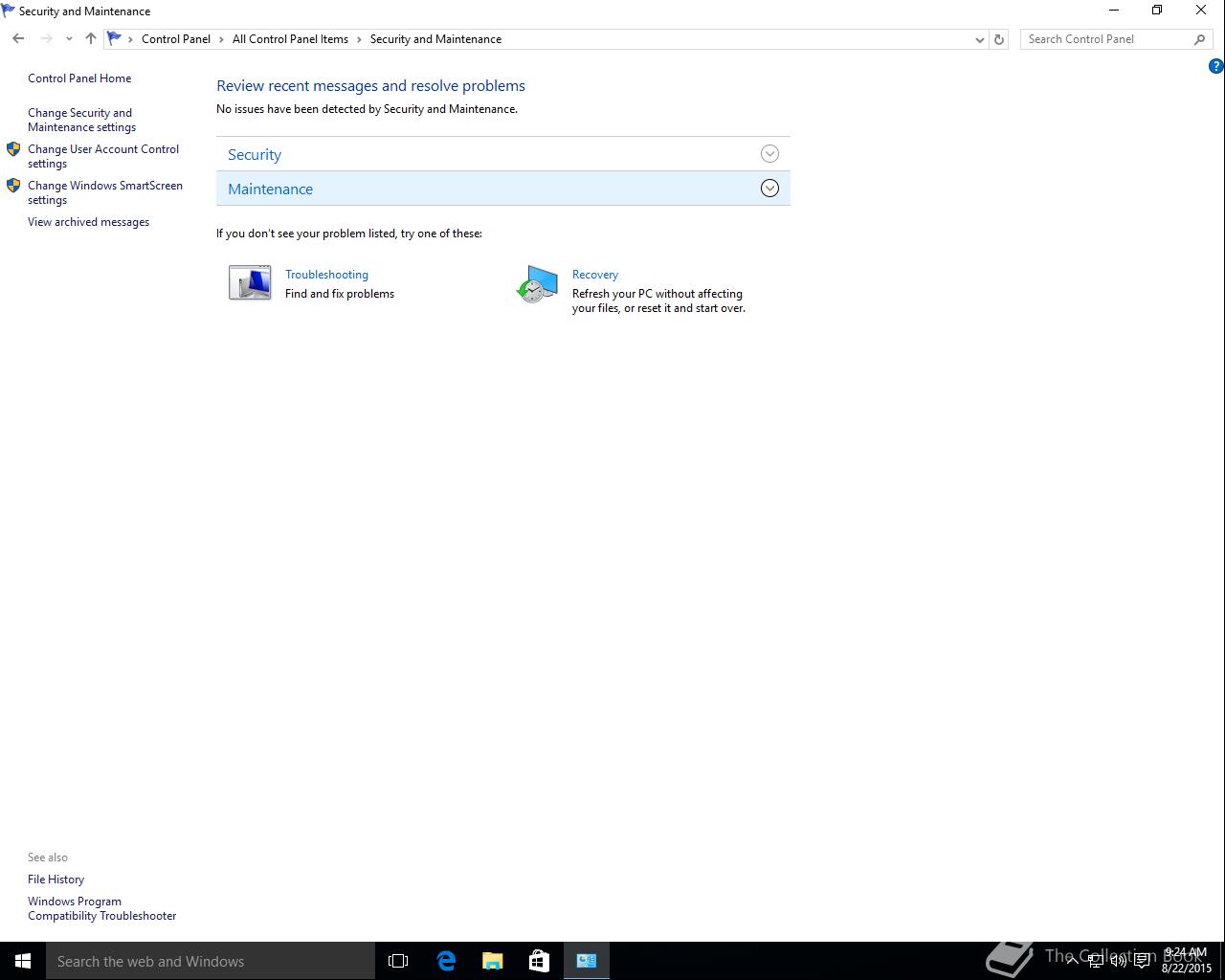Open the chevron after Control Panel breadcrumb
The height and width of the screenshot is (980, 1225).
coord(221,39)
